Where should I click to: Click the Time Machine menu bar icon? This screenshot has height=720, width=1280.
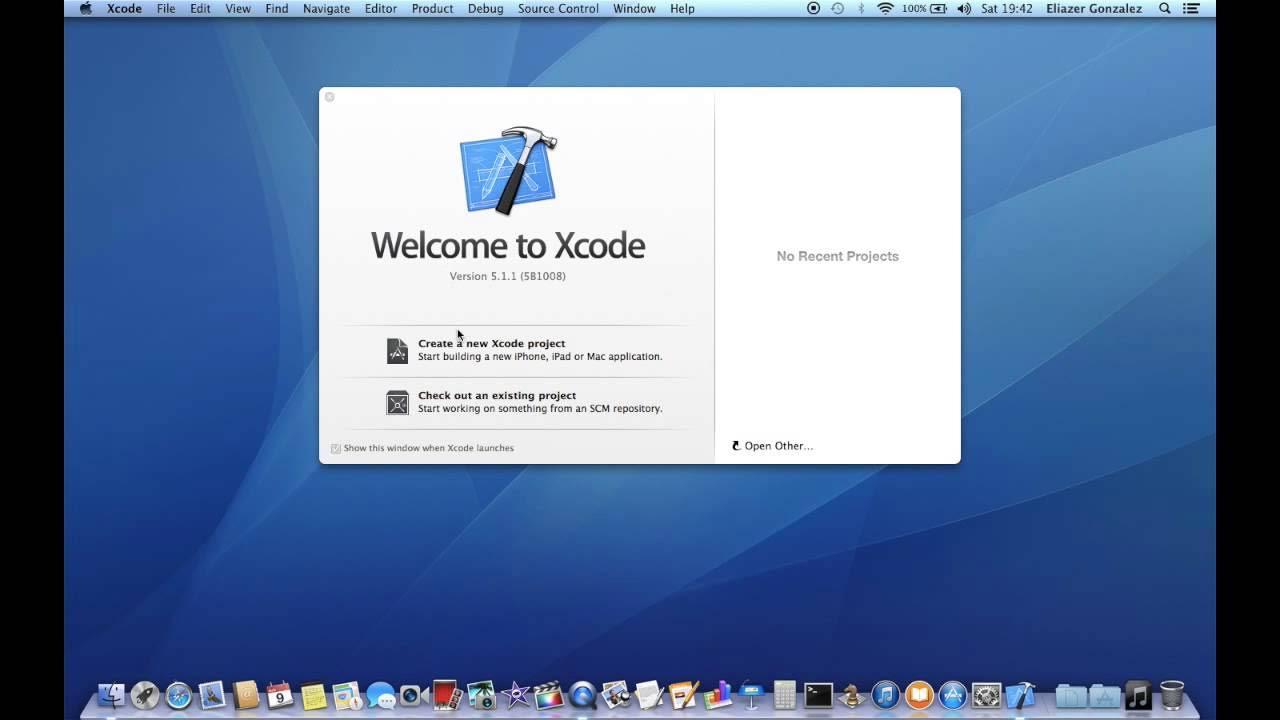pyautogui.click(x=837, y=8)
